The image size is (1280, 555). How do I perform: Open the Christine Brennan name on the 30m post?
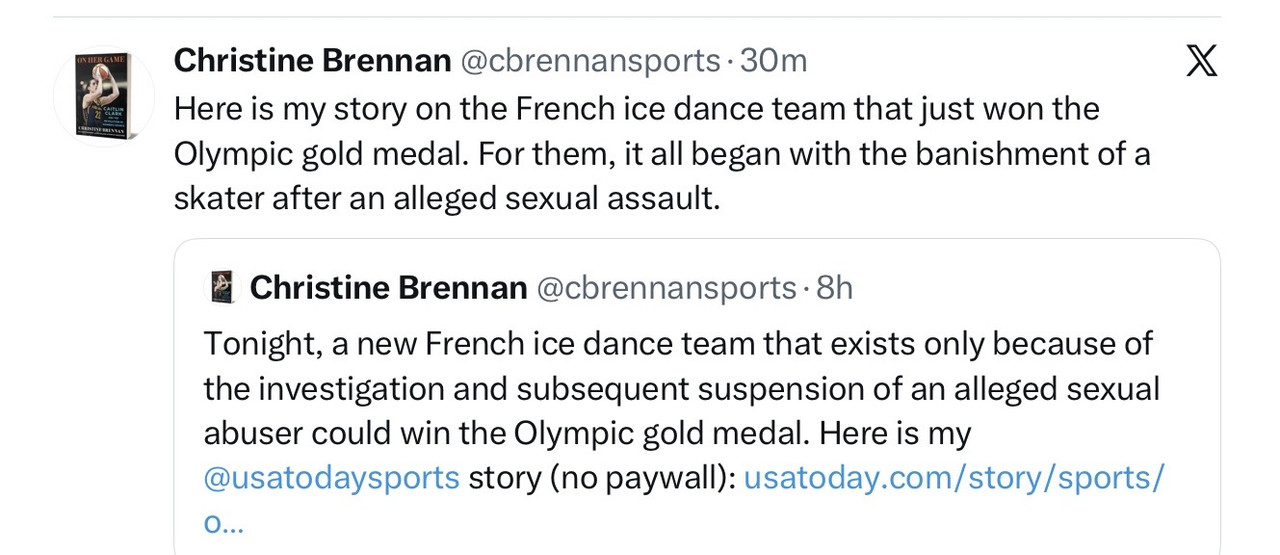(x=312, y=61)
